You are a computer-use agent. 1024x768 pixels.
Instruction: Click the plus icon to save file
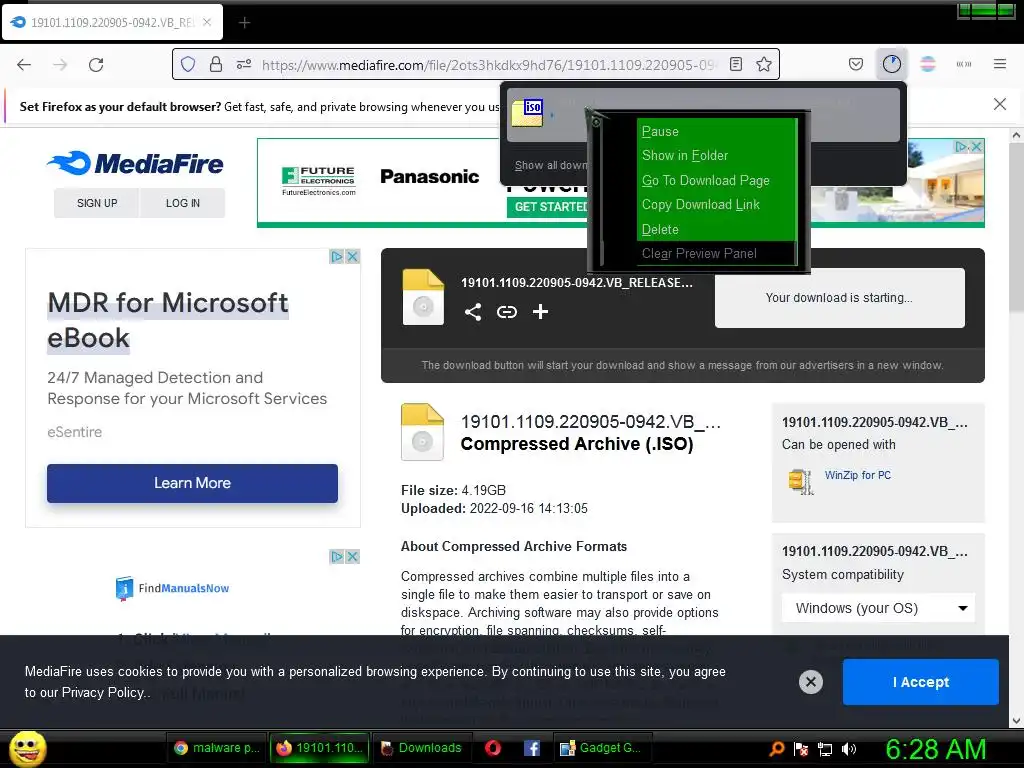click(540, 312)
